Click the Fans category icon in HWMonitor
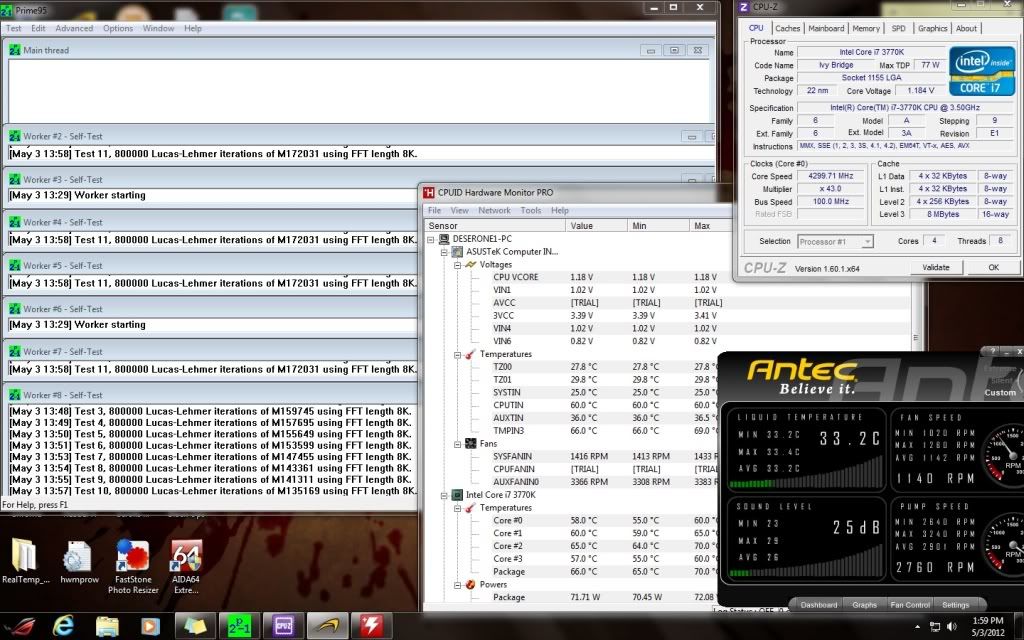 [x=470, y=443]
